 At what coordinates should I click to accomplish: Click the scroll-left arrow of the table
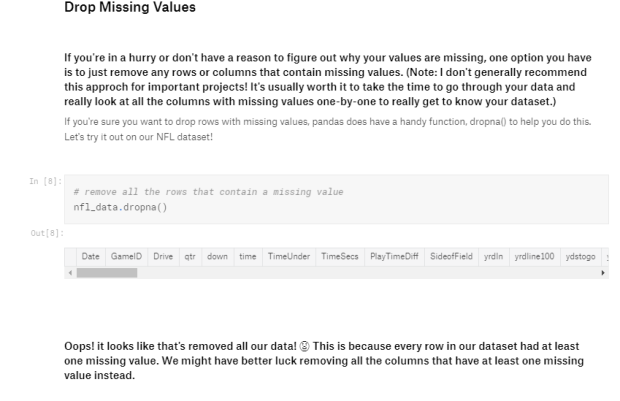coord(70,273)
